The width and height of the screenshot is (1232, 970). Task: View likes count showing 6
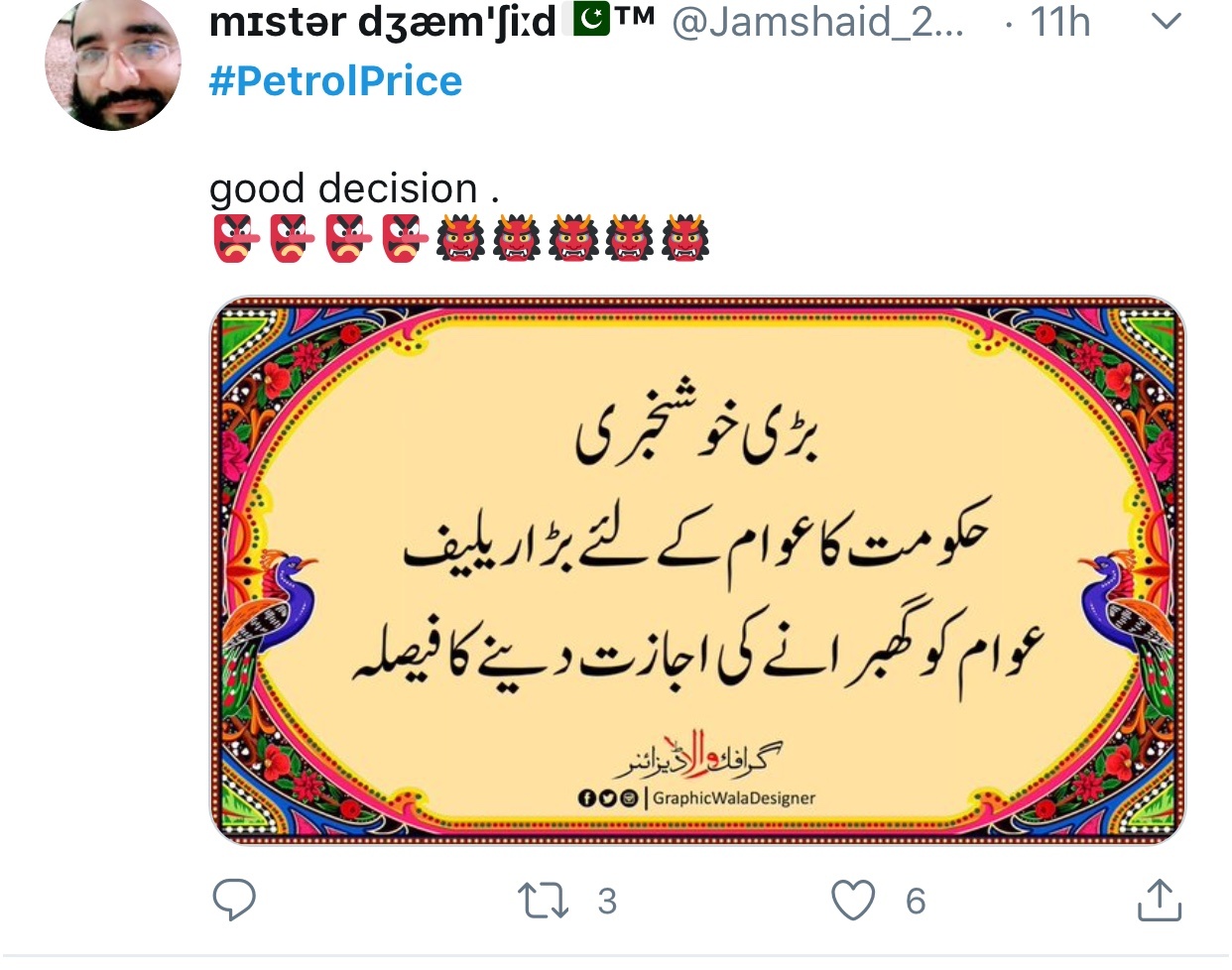point(915,901)
